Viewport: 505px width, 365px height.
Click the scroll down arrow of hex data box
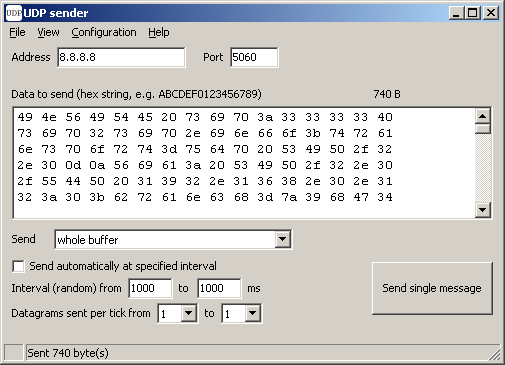pos(482,210)
